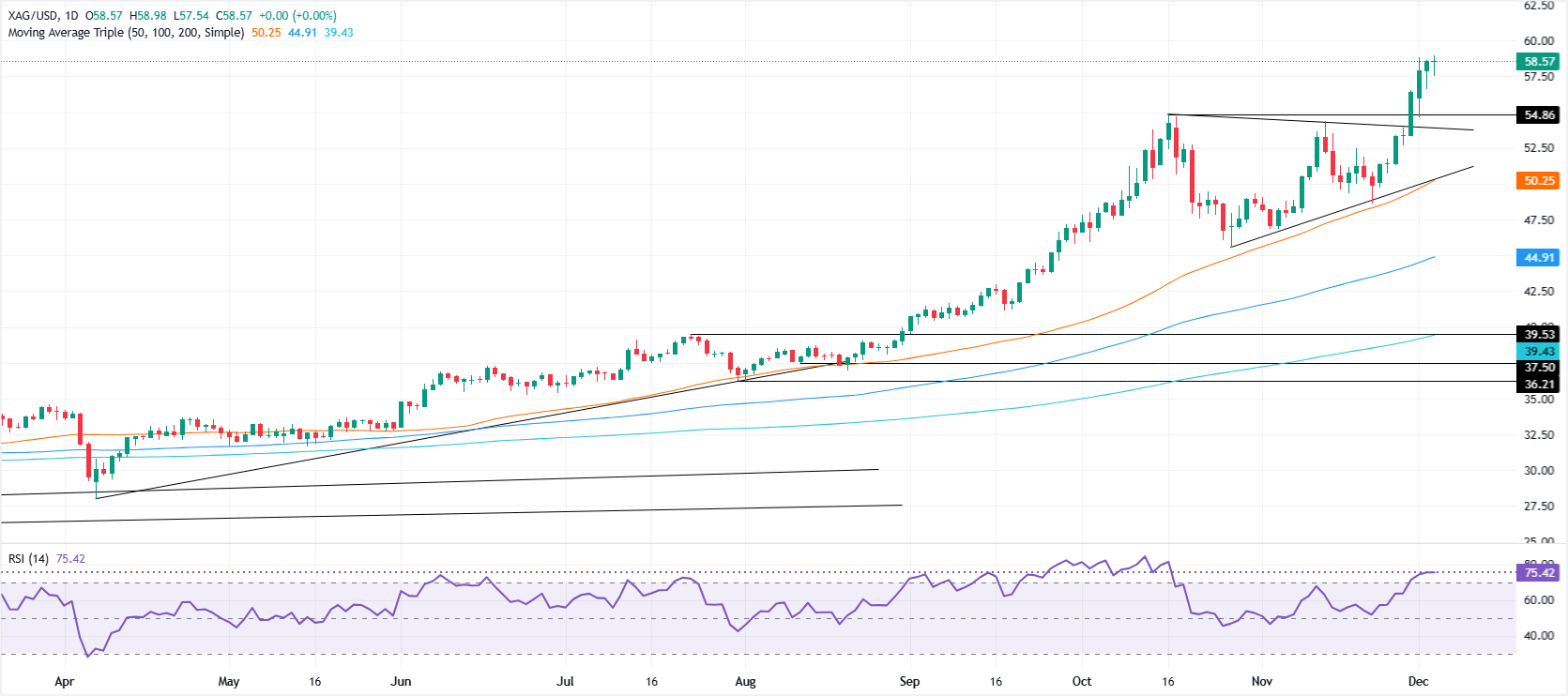The width and height of the screenshot is (1568, 696).
Task: Click the Sep label on time axis
Action: (x=909, y=682)
